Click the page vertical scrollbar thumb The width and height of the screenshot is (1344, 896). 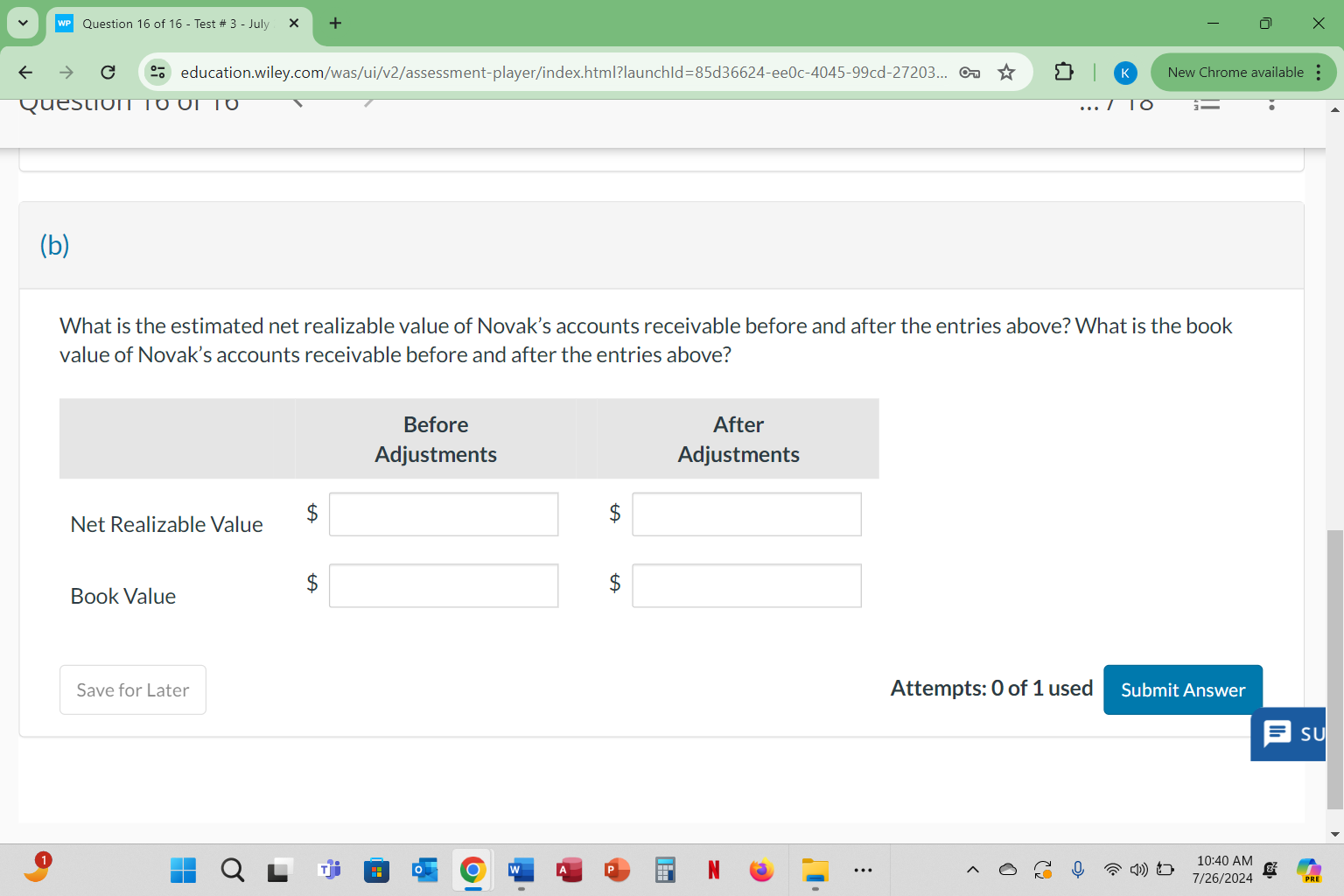pyautogui.click(x=1335, y=669)
